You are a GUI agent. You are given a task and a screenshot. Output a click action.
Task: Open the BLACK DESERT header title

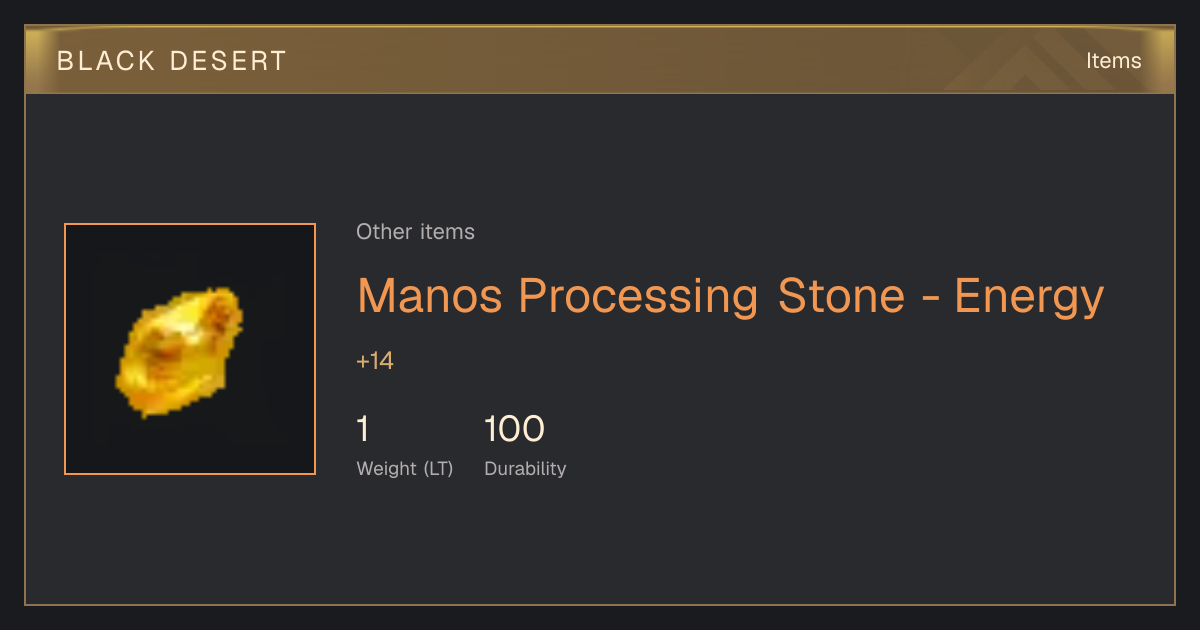coord(172,61)
